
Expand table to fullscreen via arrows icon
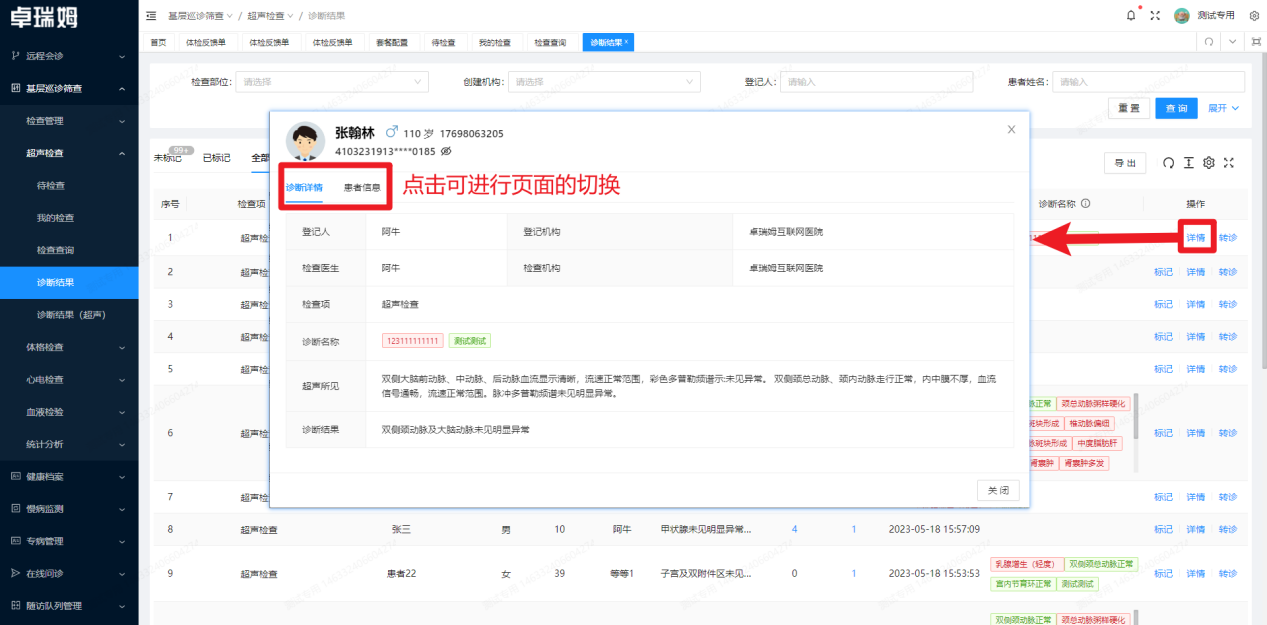1229,163
